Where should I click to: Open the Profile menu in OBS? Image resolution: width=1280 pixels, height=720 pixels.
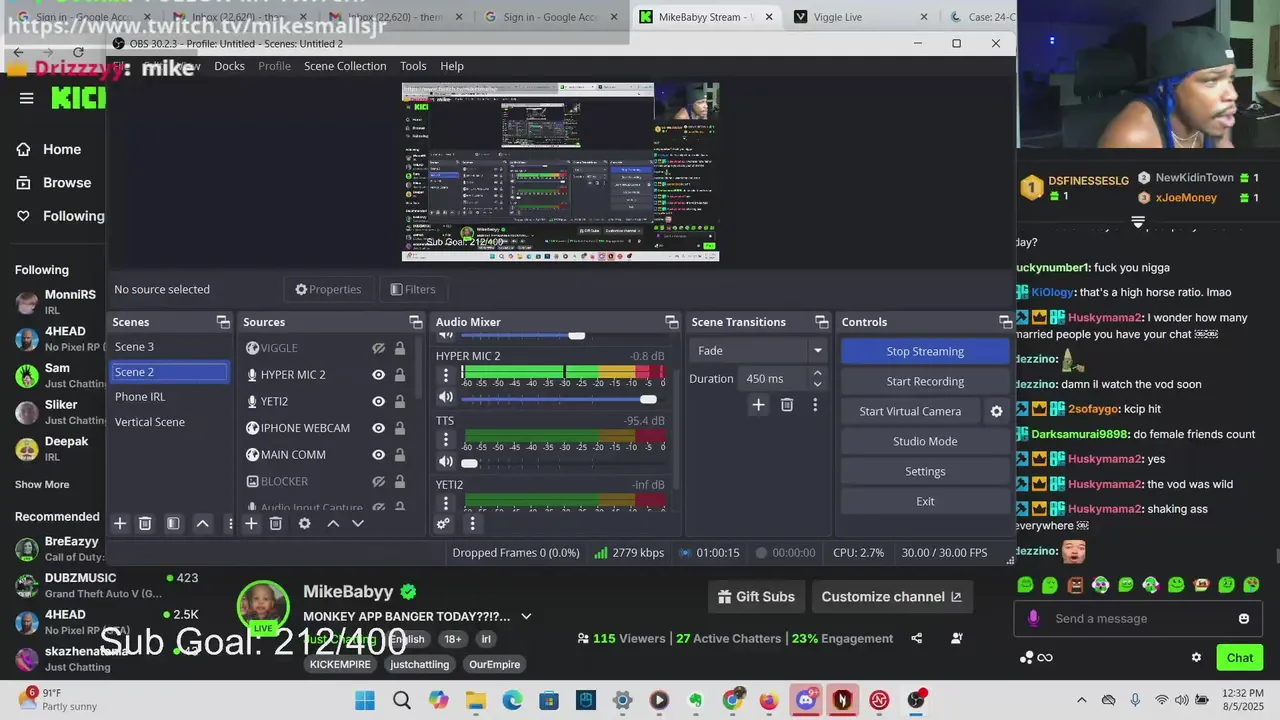coord(274,66)
